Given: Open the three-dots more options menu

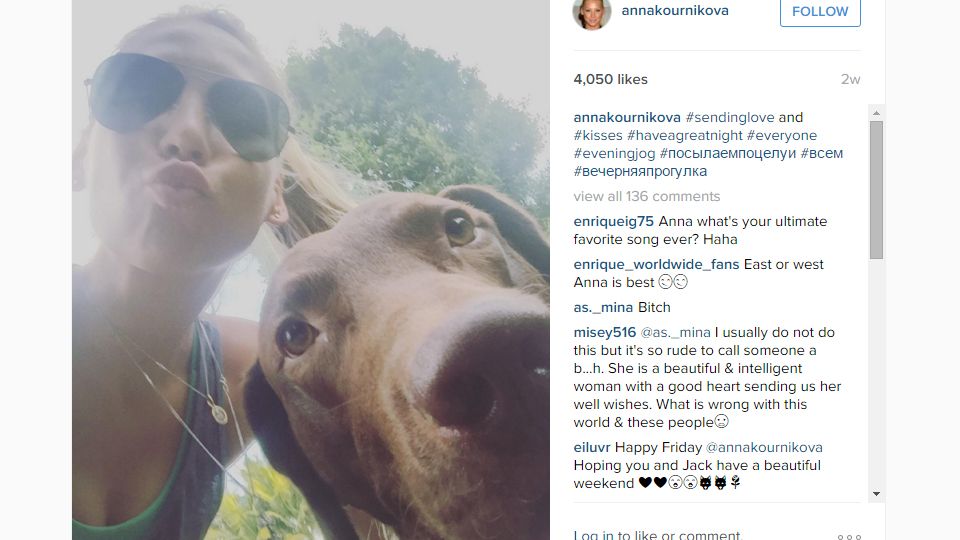Looking at the screenshot, I should click(849, 536).
